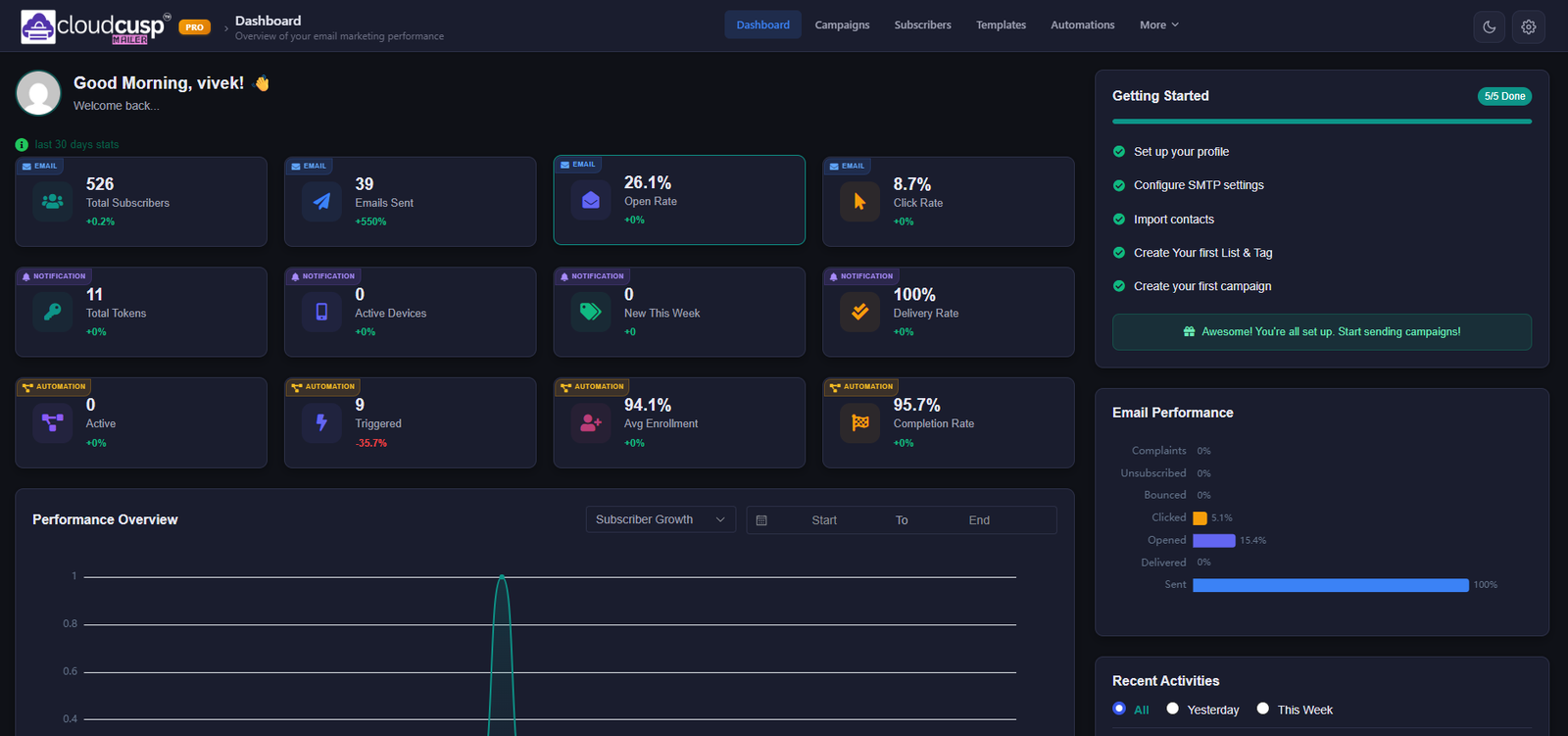This screenshot has height=736, width=1568.
Task: Click the waving hand emoji
Action: click(261, 83)
